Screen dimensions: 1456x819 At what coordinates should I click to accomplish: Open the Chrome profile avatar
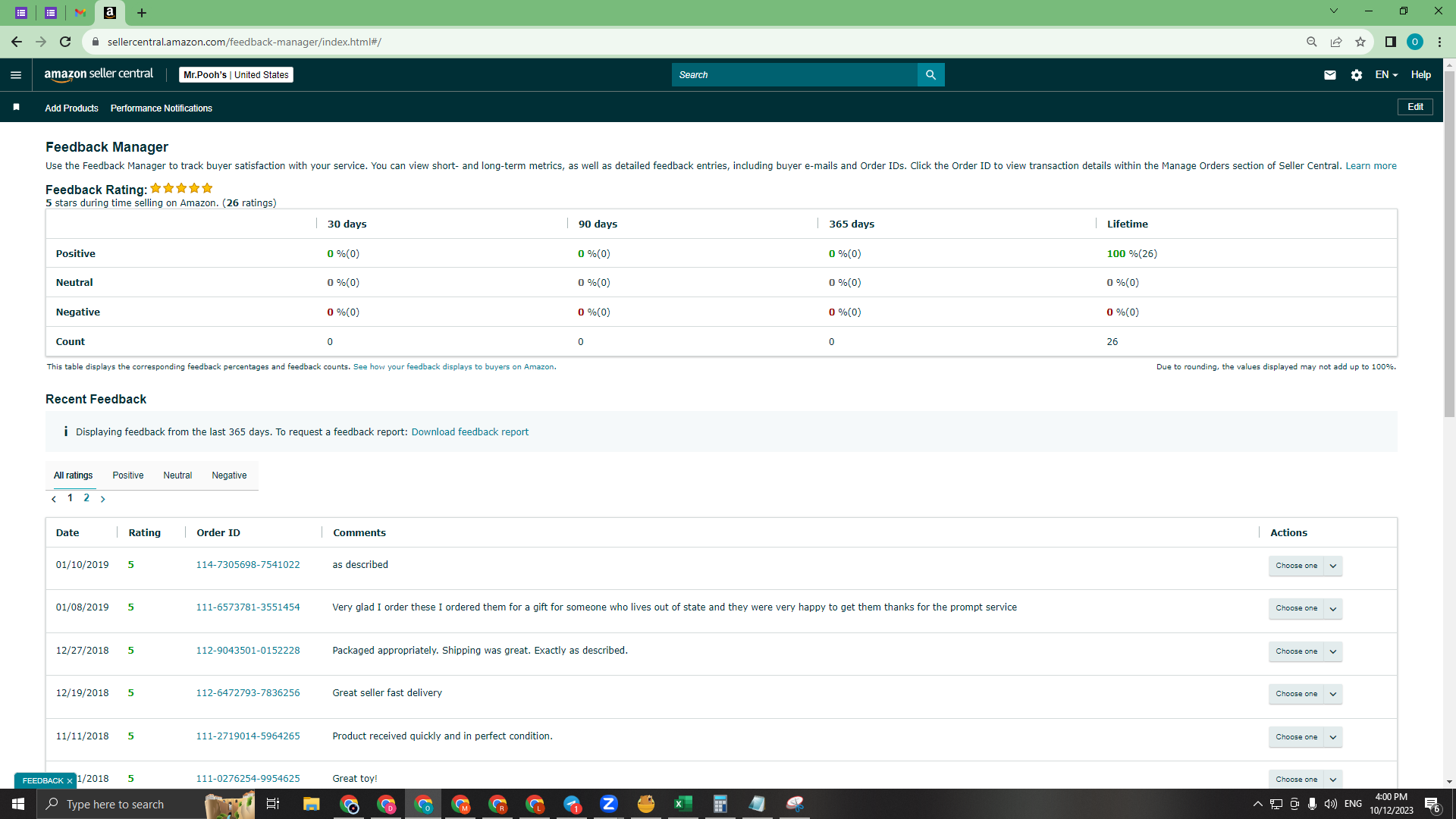1414,42
